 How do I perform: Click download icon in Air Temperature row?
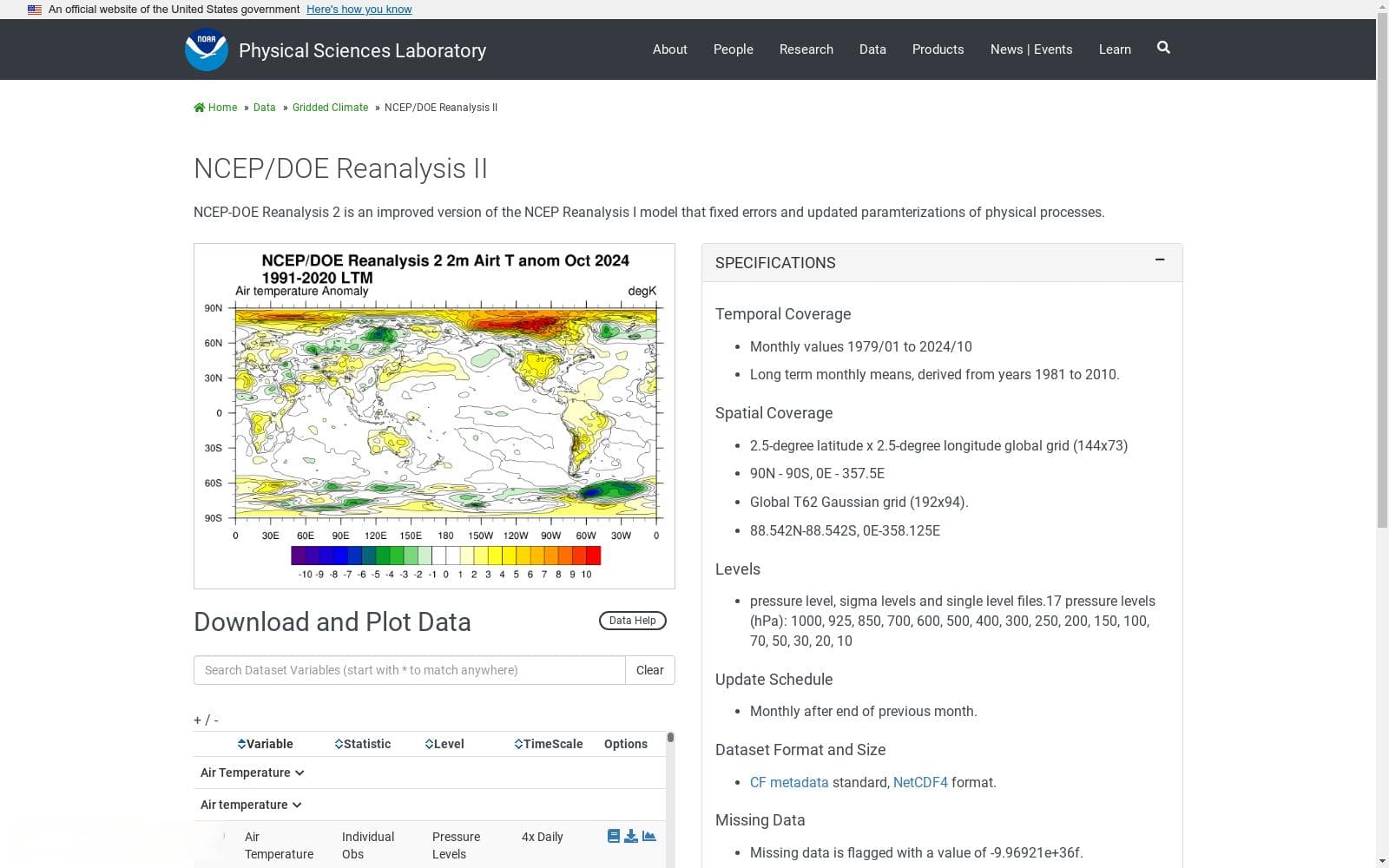(x=631, y=836)
